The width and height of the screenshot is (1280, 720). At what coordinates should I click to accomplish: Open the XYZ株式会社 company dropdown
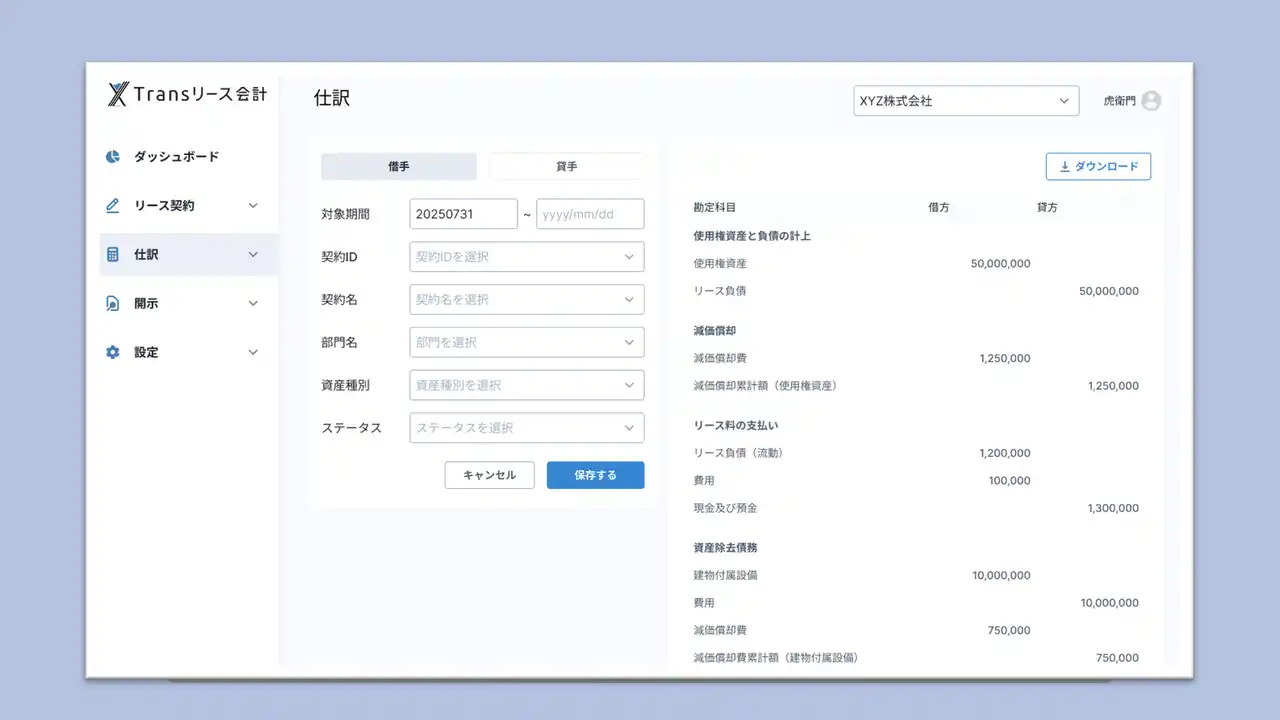pos(965,101)
